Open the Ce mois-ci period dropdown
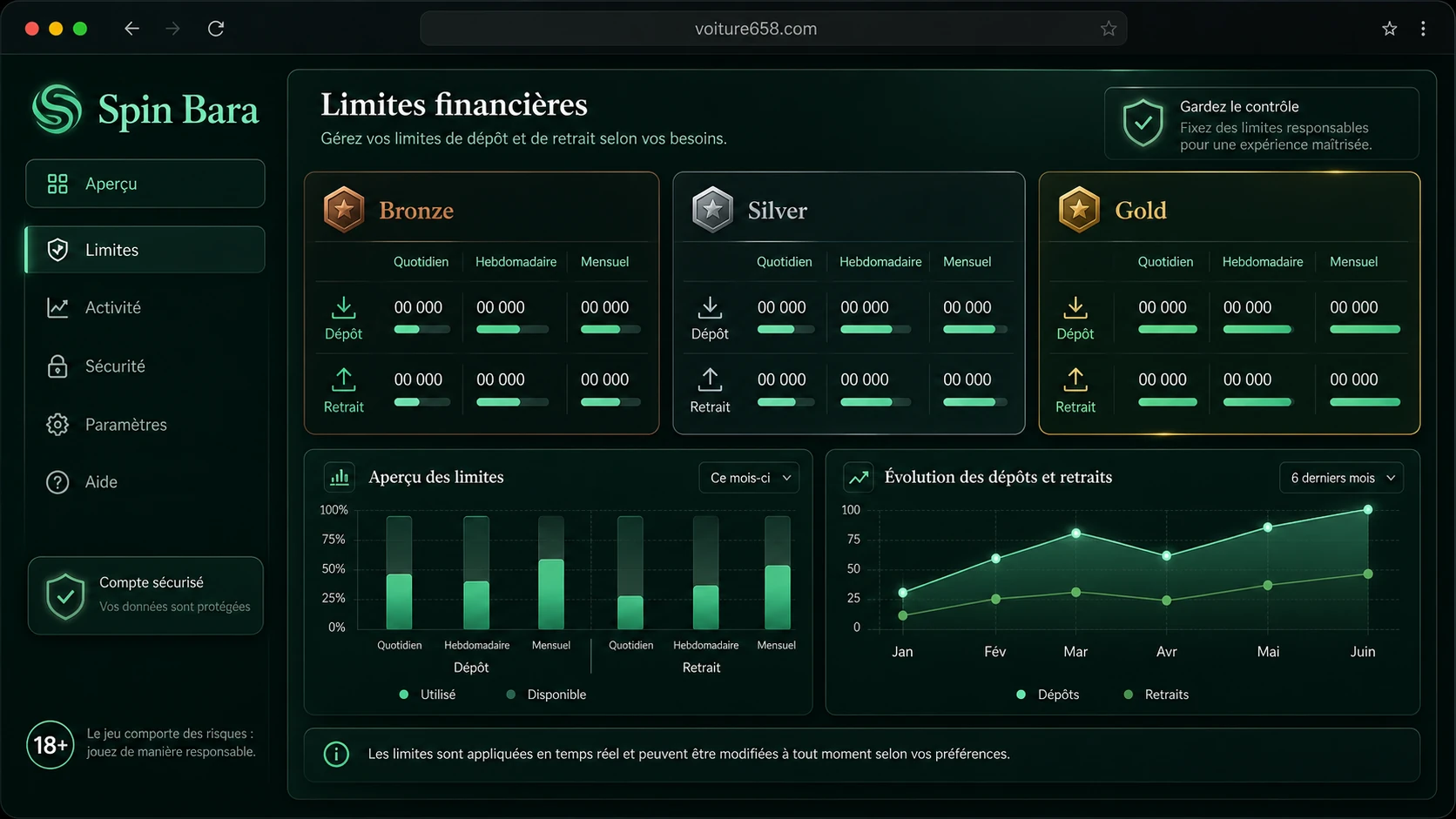This screenshot has width=1456, height=819. click(x=749, y=478)
